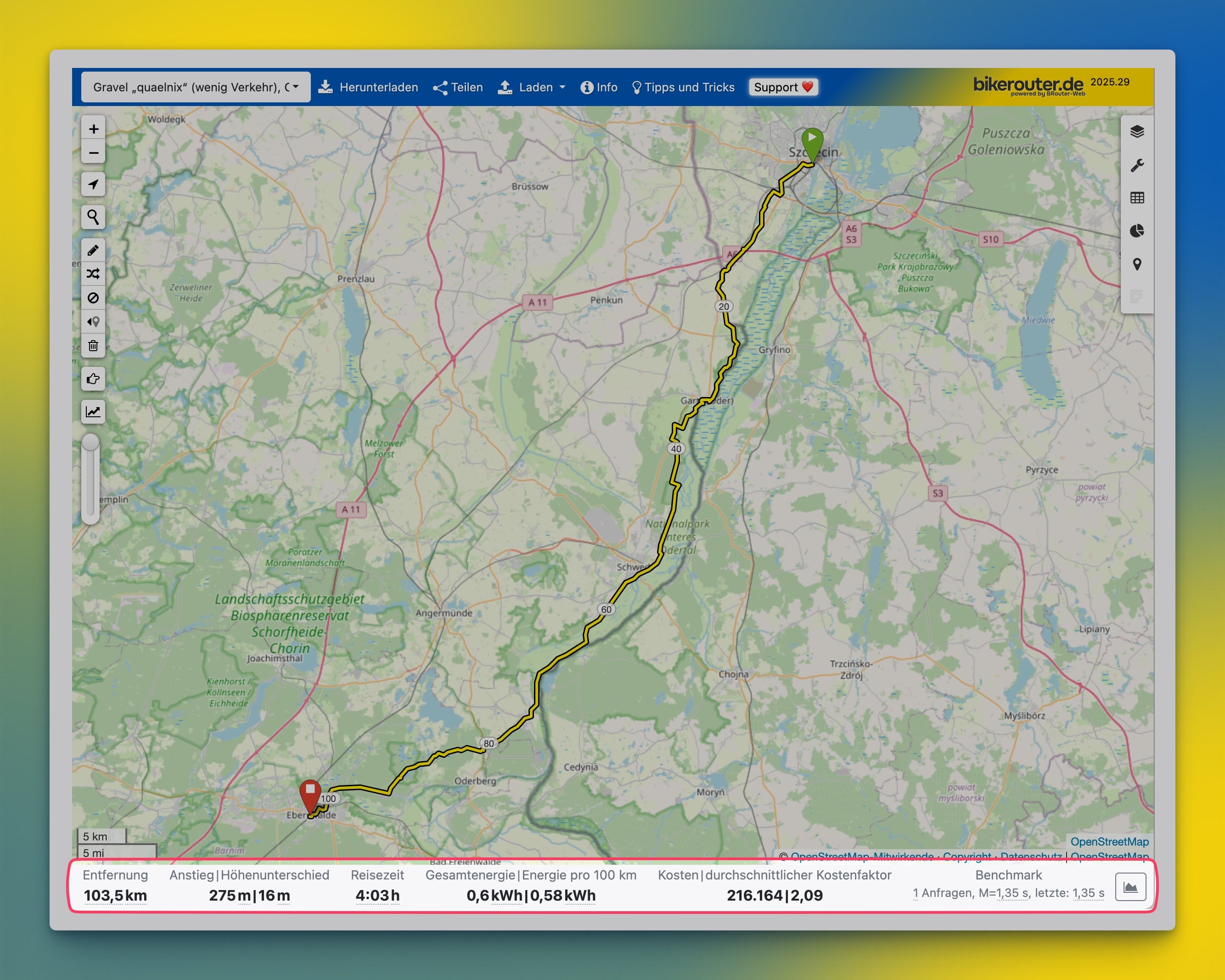Click the bikerouter.de logo
This screenshot has width=1225, height=980.
tap(1028, 86)
